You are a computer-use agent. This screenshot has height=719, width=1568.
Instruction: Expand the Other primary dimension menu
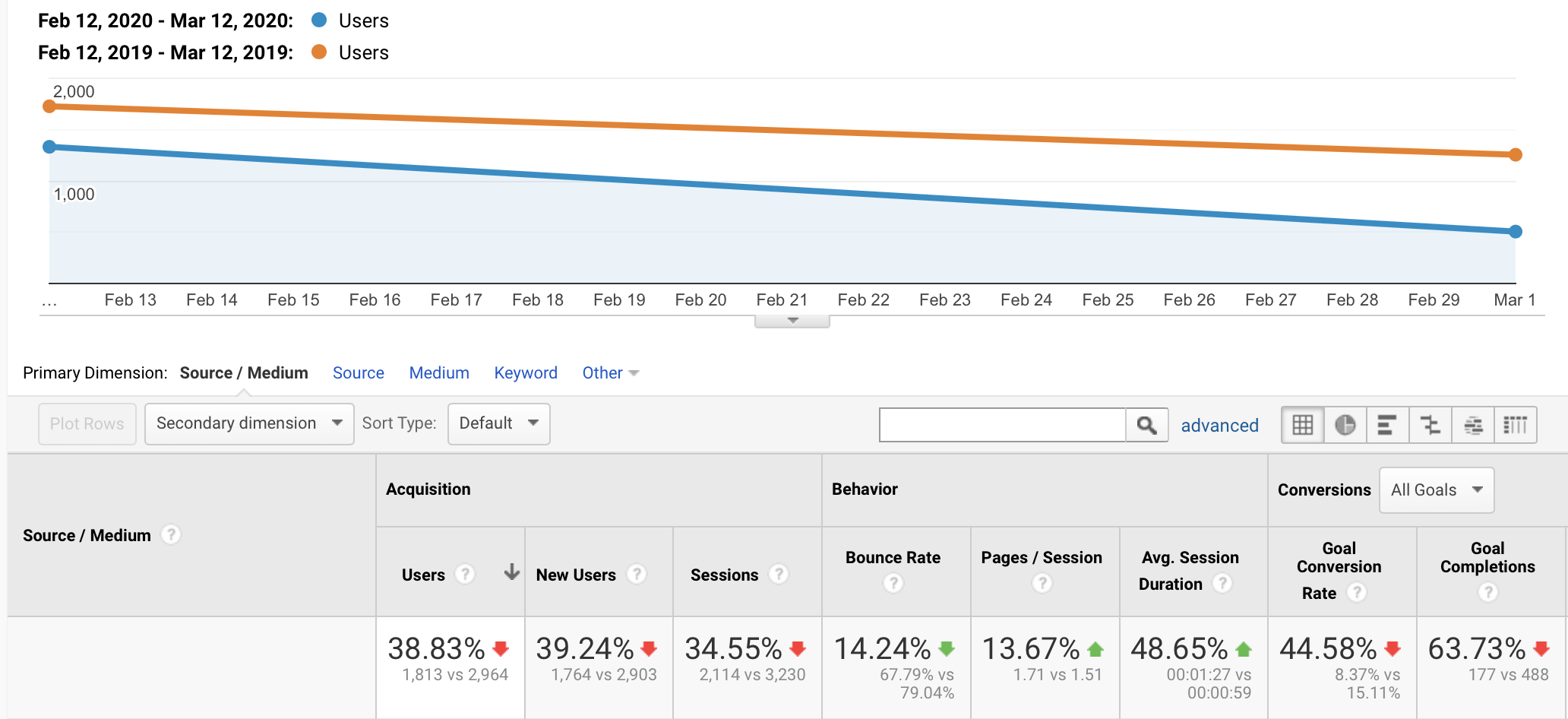click(x=610, y=373)
